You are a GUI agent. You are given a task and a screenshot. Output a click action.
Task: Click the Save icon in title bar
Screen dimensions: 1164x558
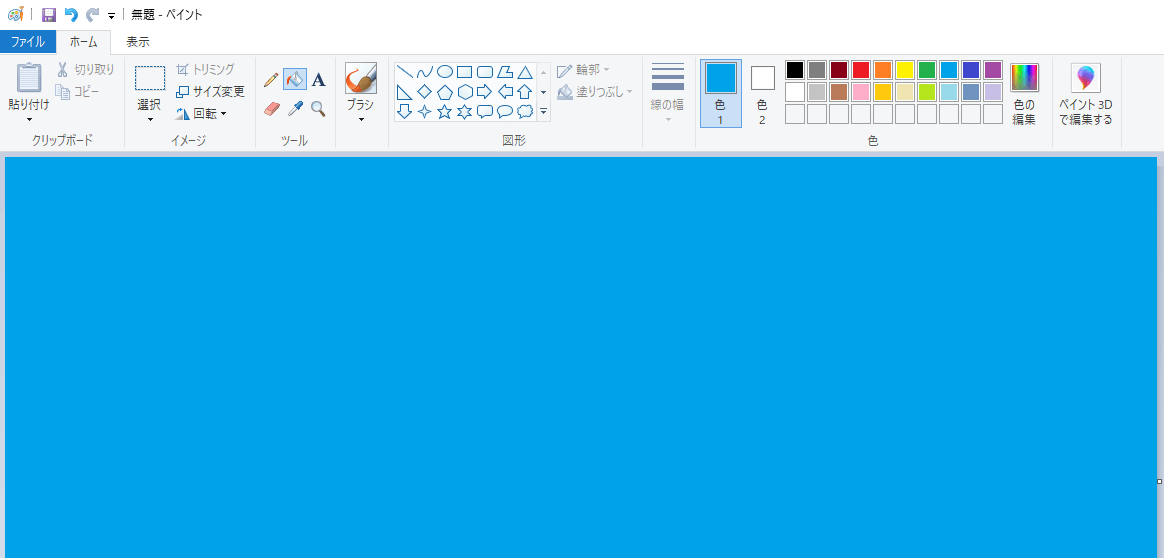pyautogui.click(x=48, y=15)
